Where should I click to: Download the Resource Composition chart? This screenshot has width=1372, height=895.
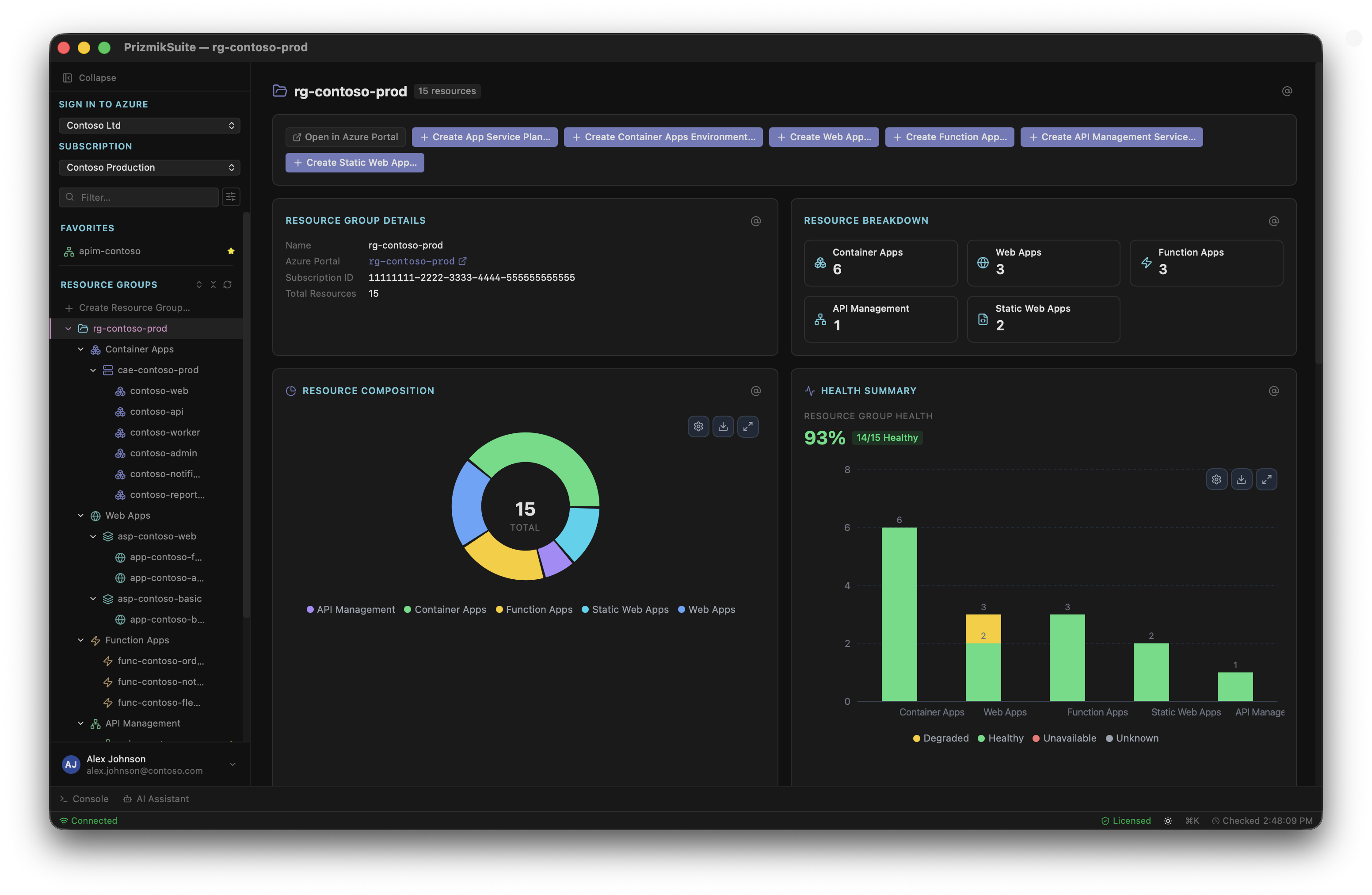[x=723, y=427]
